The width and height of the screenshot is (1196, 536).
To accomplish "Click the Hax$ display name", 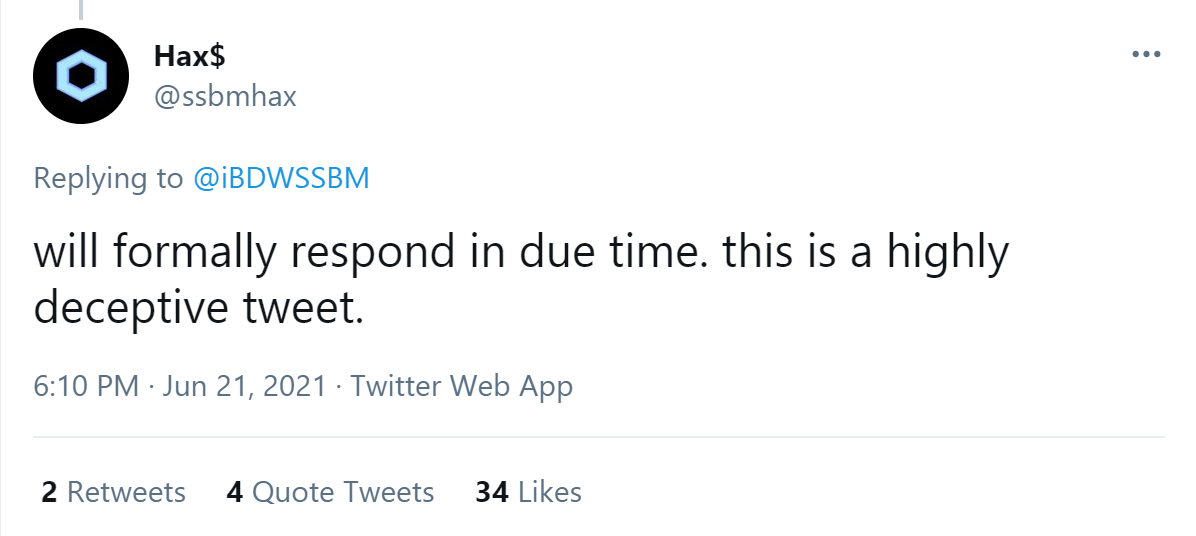I will point(190,57).
